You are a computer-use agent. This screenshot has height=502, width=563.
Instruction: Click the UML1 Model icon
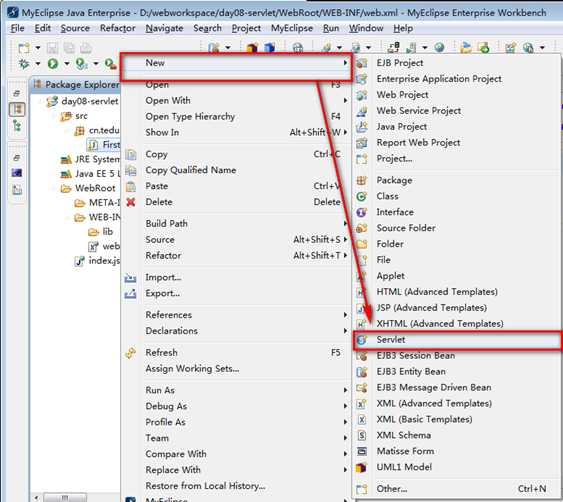click(361, 468)
